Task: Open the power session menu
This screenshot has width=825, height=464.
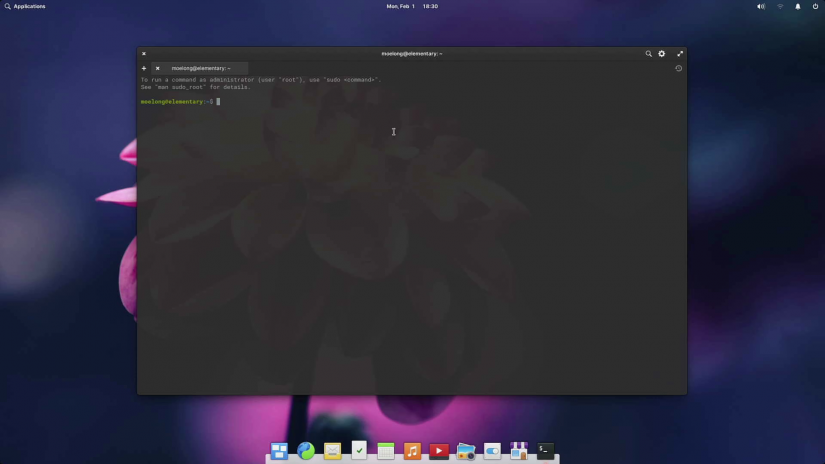Action: point(815,6)
